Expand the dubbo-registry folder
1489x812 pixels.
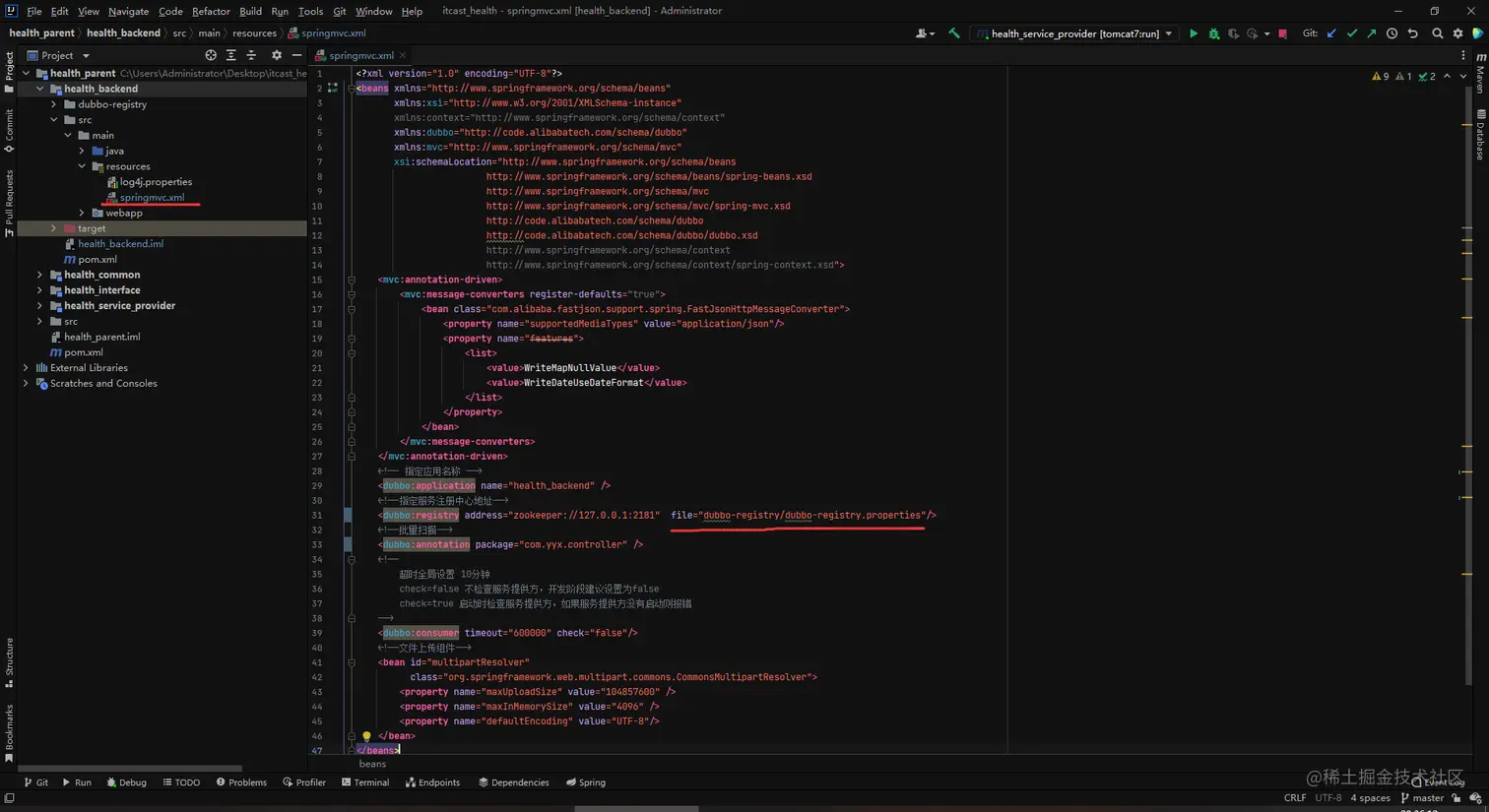[54, 104]
